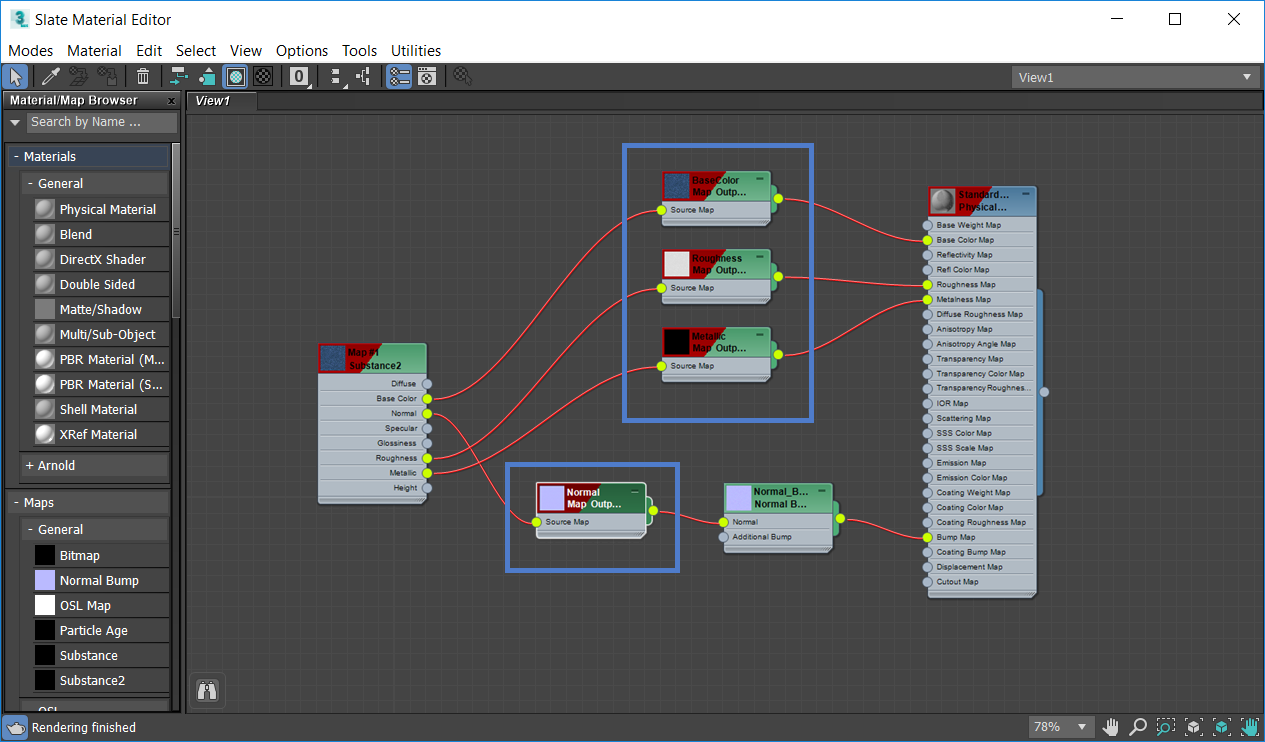
Task: Toggle Show Shaded Material in Viewport button
Action: coord(235,76)
